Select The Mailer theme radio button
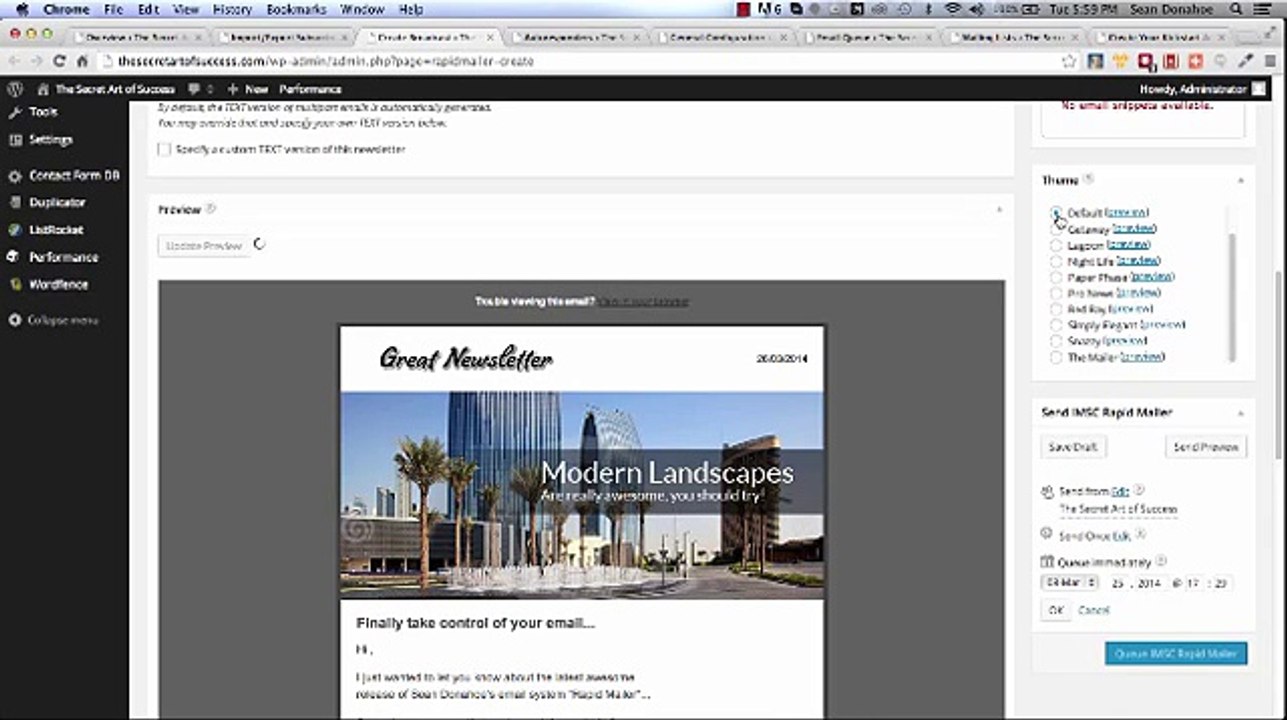The height and width of the screenshot is (720, 1287). [1057, 357]
